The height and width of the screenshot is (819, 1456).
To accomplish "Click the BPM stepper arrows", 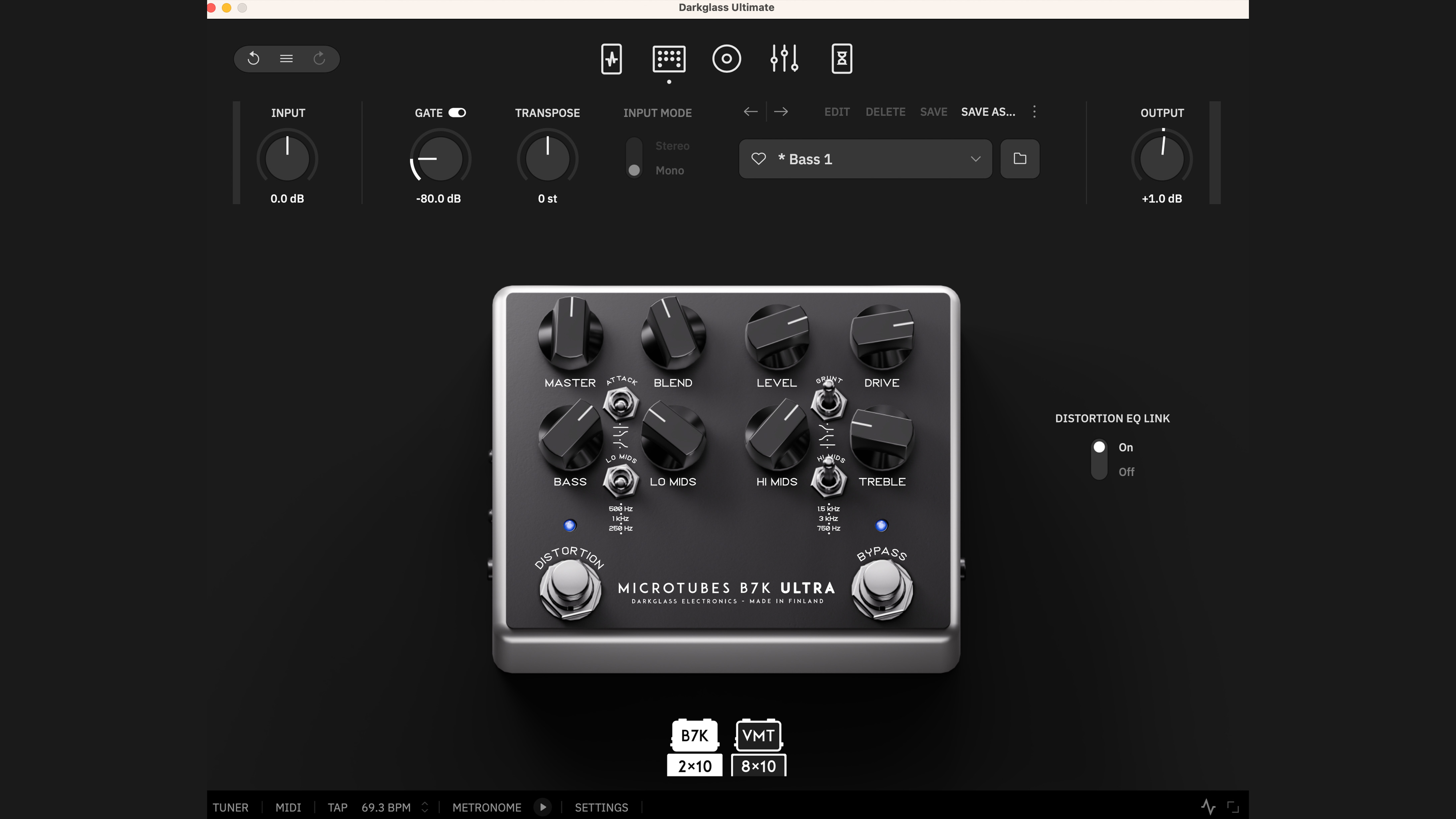I will (x=425, y=807).
